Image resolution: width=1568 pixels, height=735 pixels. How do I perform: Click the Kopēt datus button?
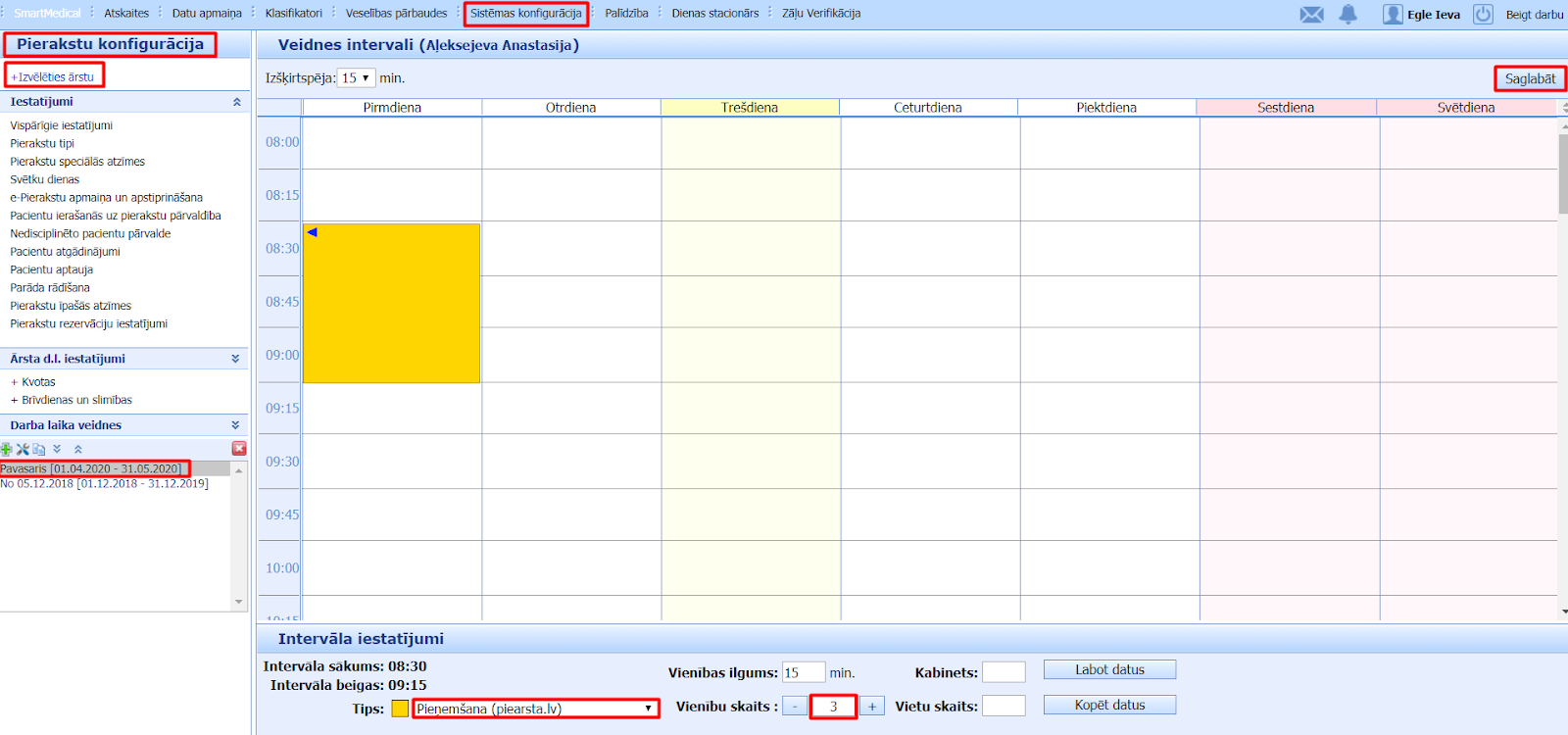[x=1109, y=705]
